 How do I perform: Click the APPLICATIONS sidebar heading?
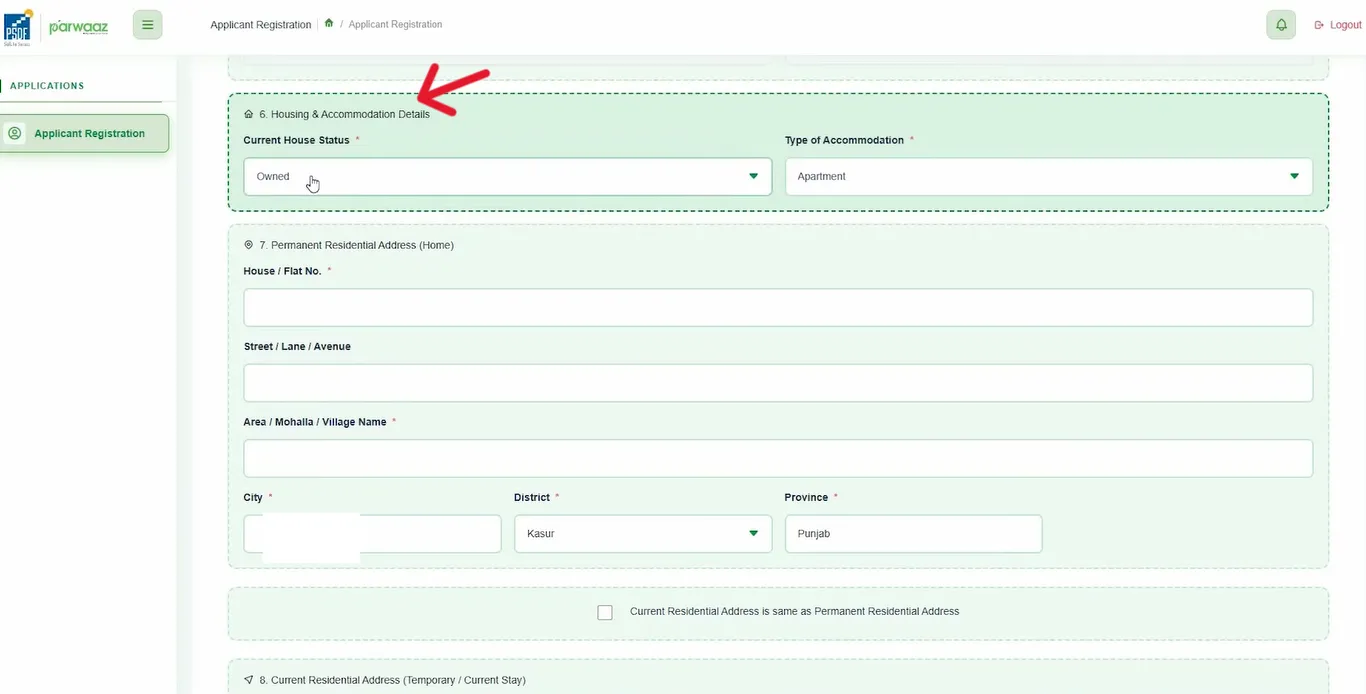coord(47,86)
